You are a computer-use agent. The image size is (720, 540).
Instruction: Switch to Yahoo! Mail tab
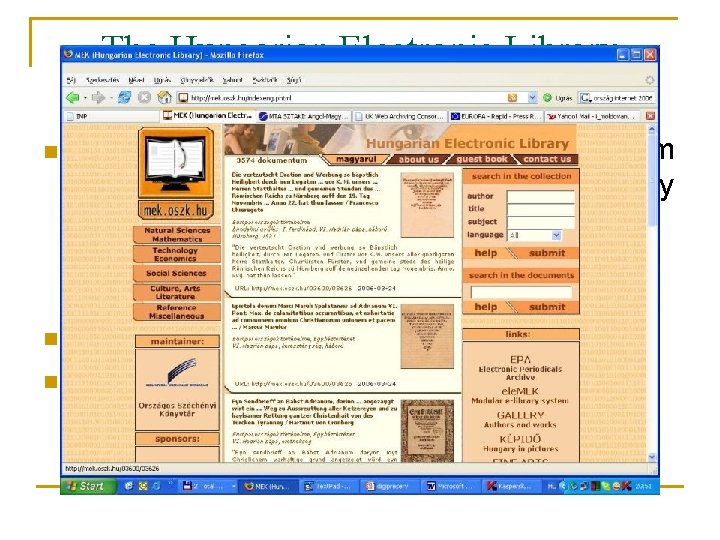click(591, 116)
